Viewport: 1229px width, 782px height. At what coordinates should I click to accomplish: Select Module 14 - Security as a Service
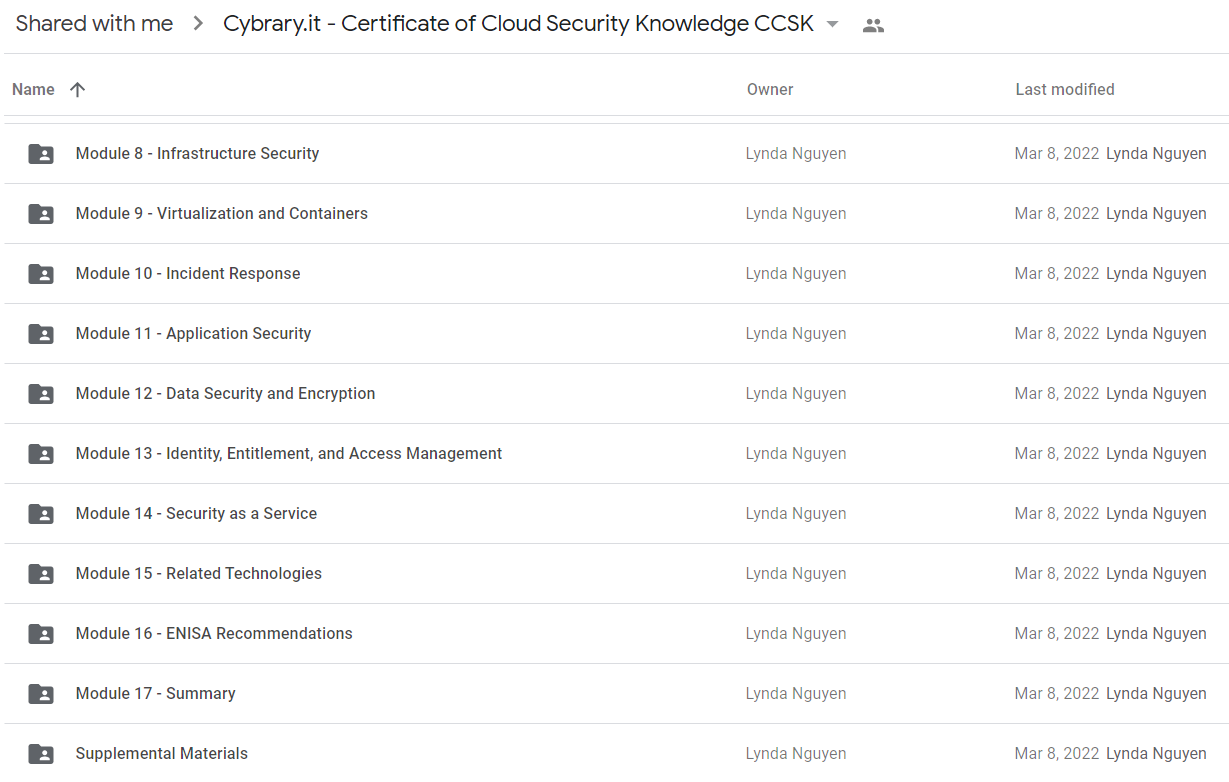(196, 513)
